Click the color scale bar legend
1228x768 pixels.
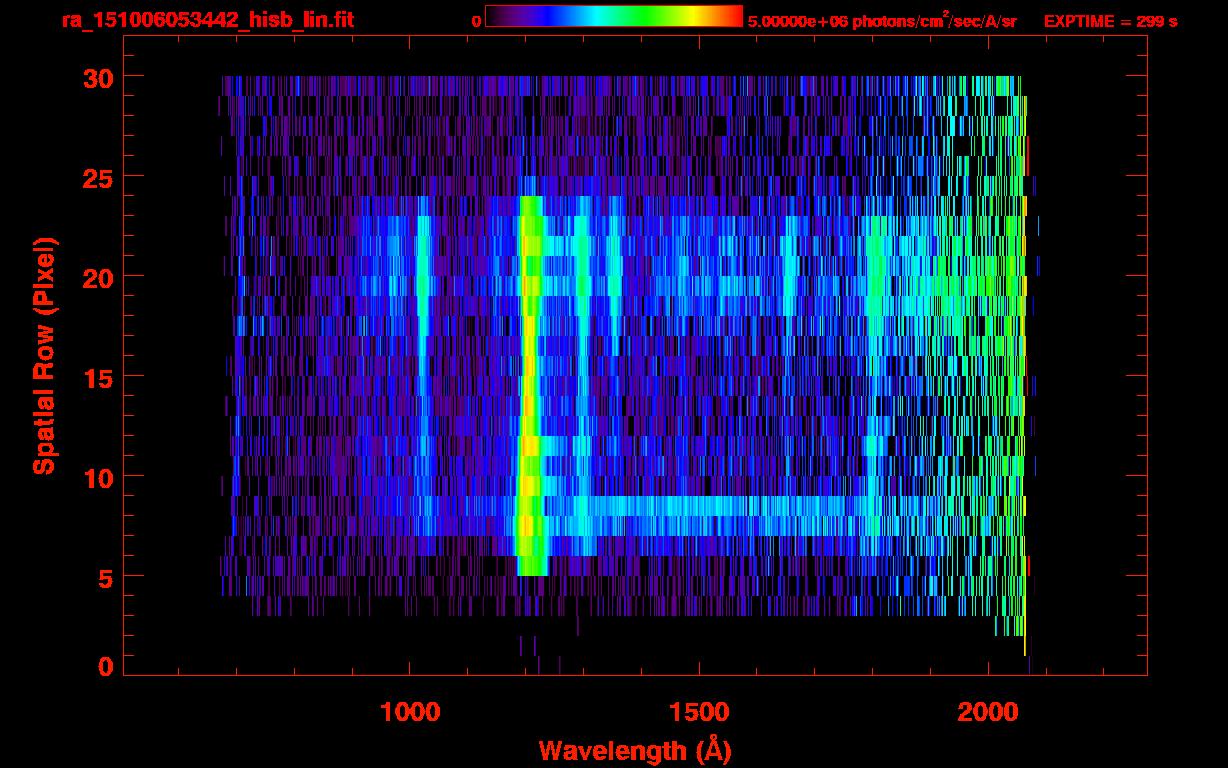[614, 16]
